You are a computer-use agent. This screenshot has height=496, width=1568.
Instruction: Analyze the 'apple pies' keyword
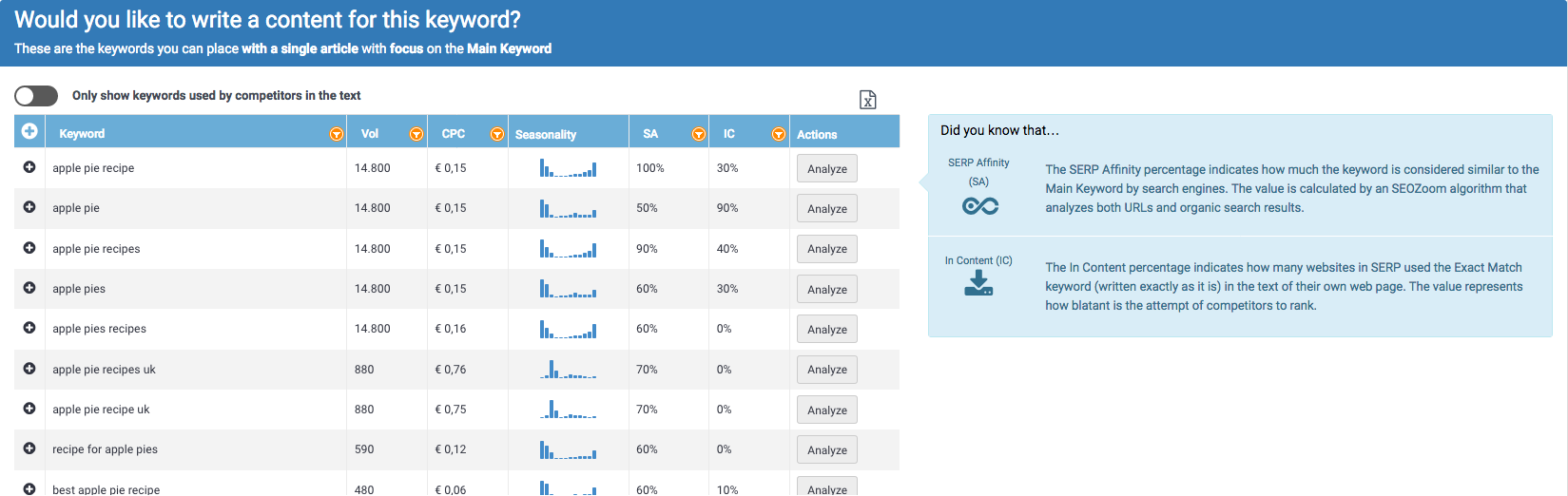827,290
